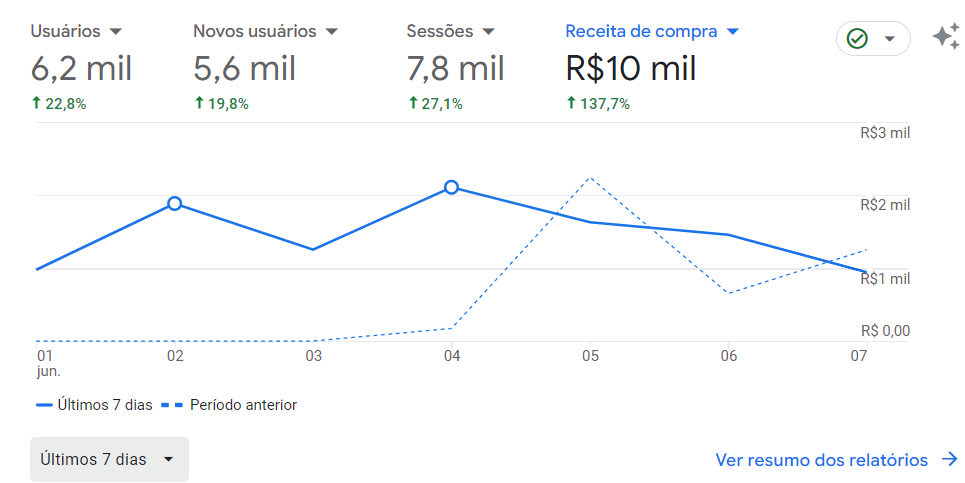Select the Sessões 7,8 mil metric tab
965x483 pixels.
pos(455,68)
